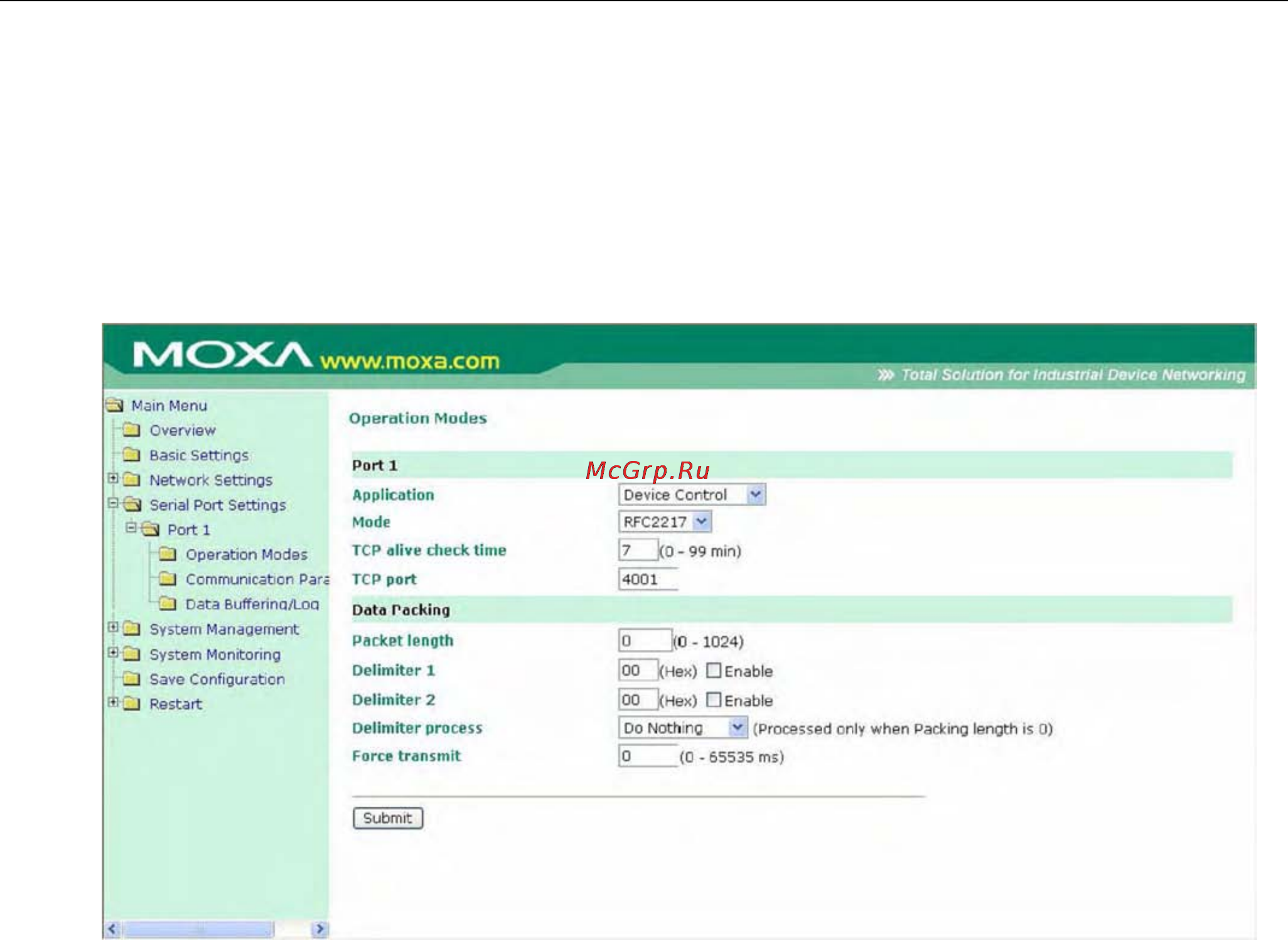The image size is (1288, 940).
Task: Click the Main Menu folder icon
Action: click(x=115, y=405)
